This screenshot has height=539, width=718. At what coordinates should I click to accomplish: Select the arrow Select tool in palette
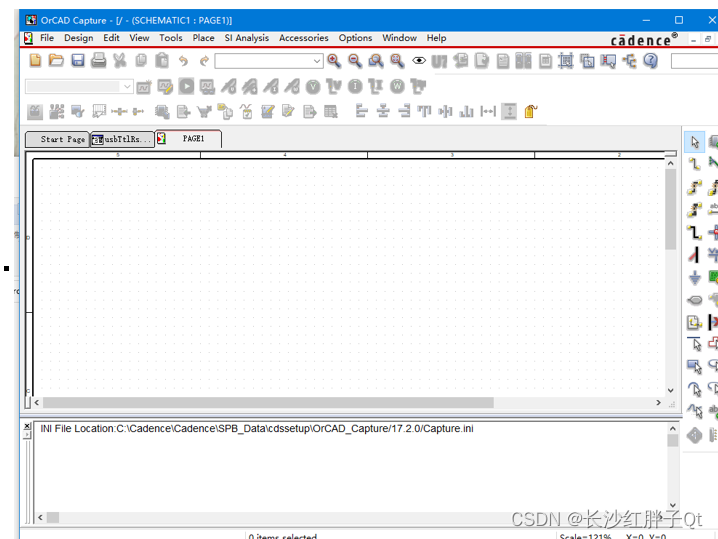tap(695, 142)
